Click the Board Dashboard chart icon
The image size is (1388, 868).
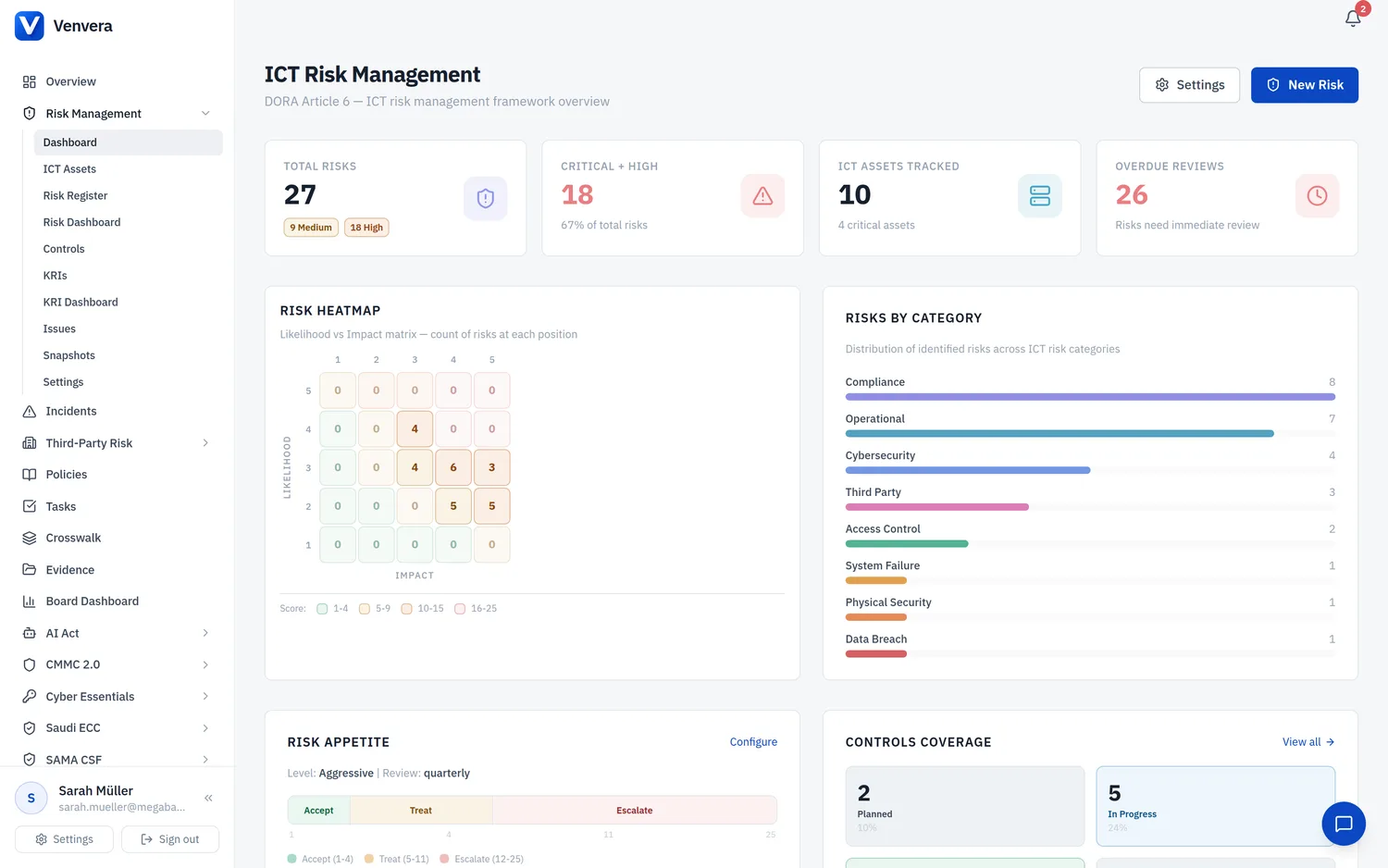coord(30,601)
